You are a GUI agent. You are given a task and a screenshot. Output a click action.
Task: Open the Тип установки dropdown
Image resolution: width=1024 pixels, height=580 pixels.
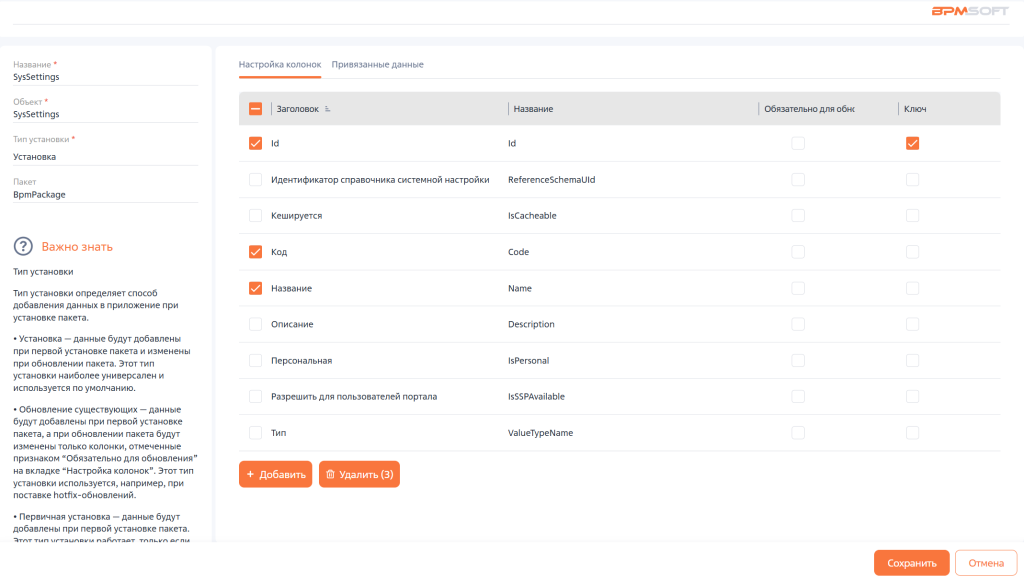tap(105, 157)
